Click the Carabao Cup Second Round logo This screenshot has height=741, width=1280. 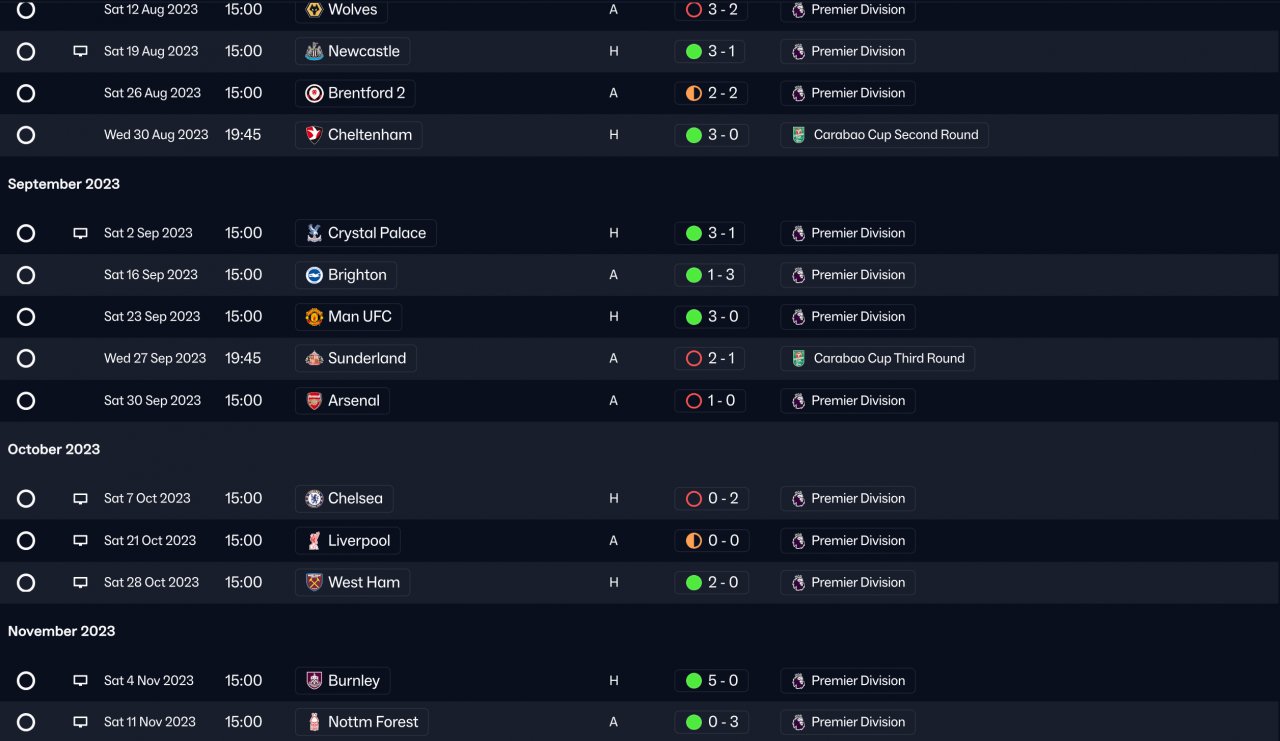(x=798, y=135)
